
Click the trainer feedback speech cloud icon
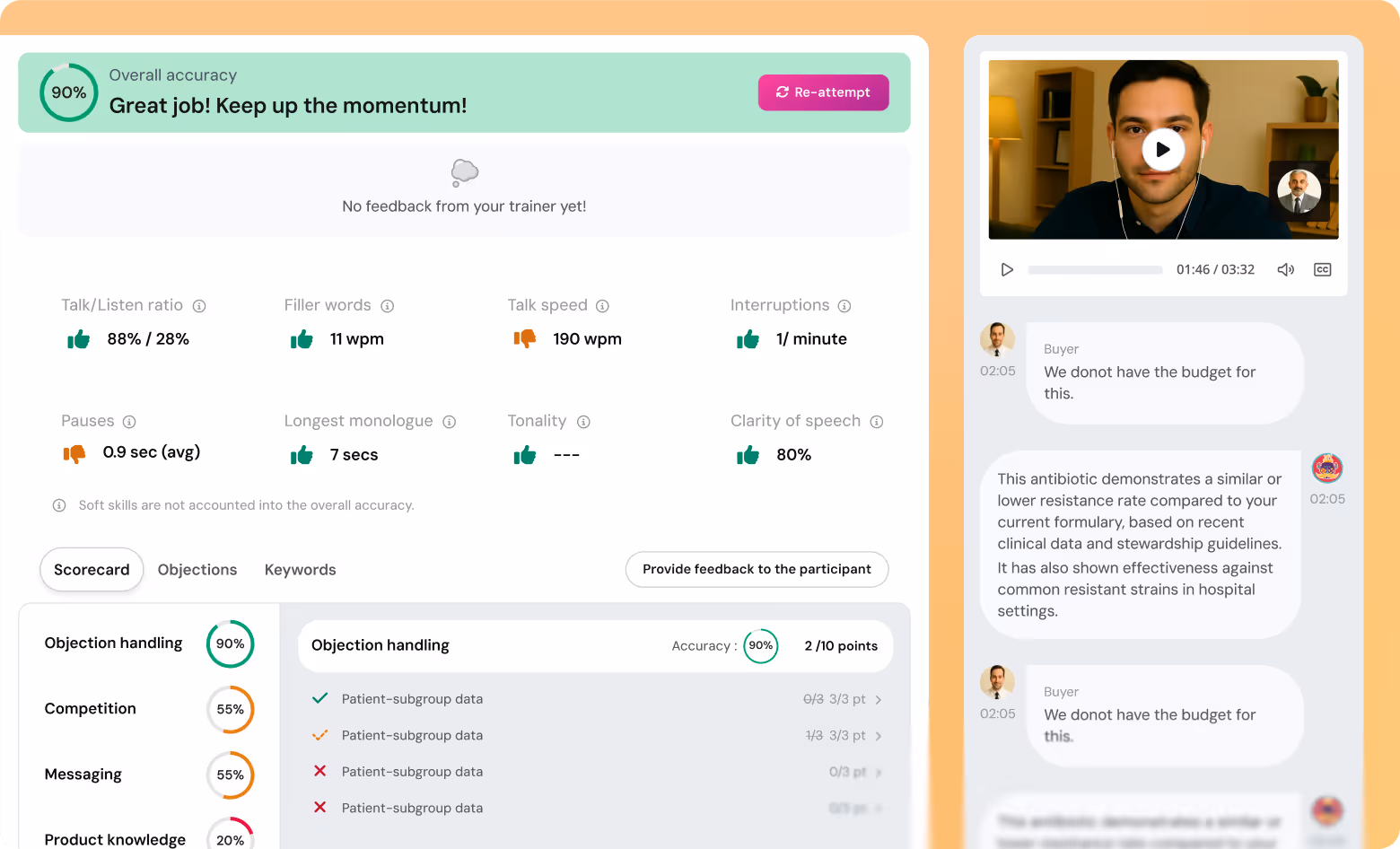464,172
